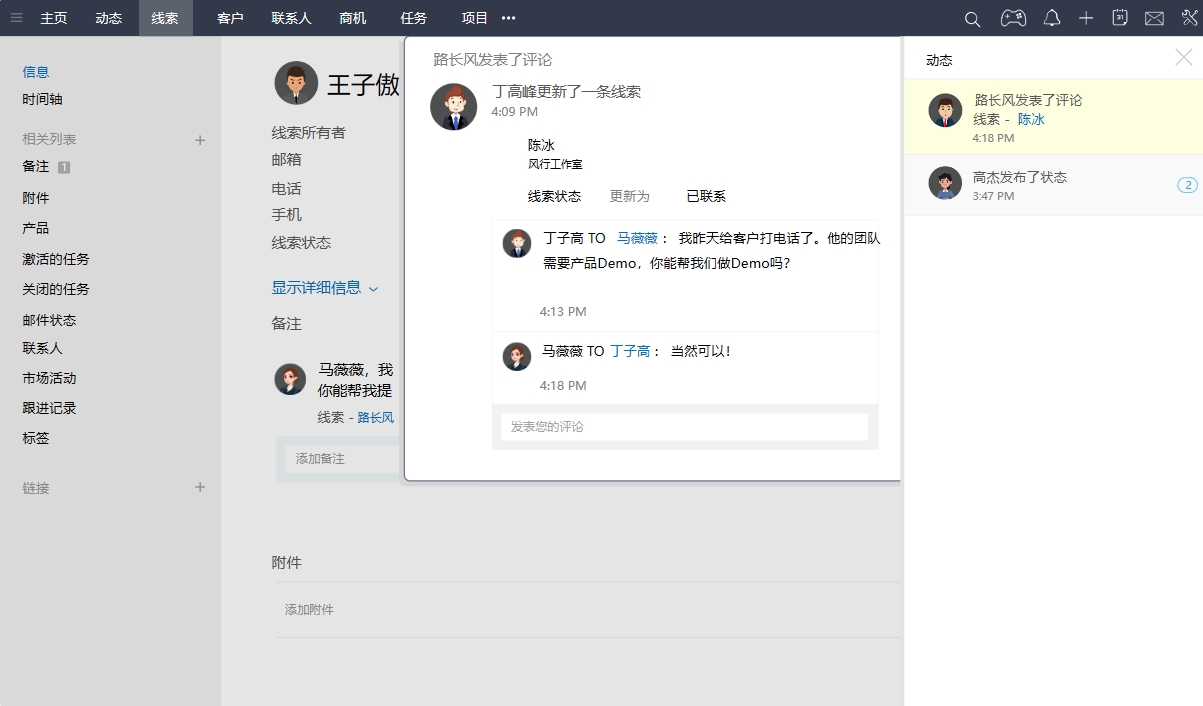
Task: Open the tools settings icon
Action: tap(1187, 17)
